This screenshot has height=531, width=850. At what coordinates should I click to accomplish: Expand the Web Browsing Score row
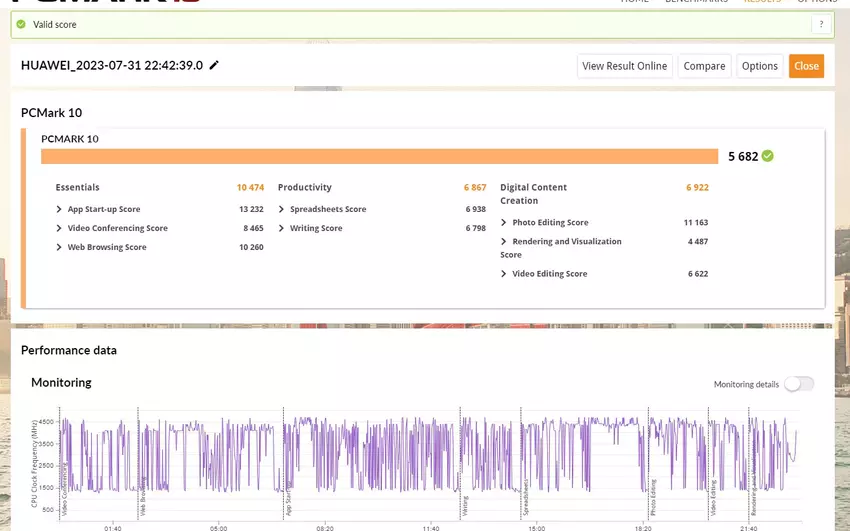pos(60,248)
